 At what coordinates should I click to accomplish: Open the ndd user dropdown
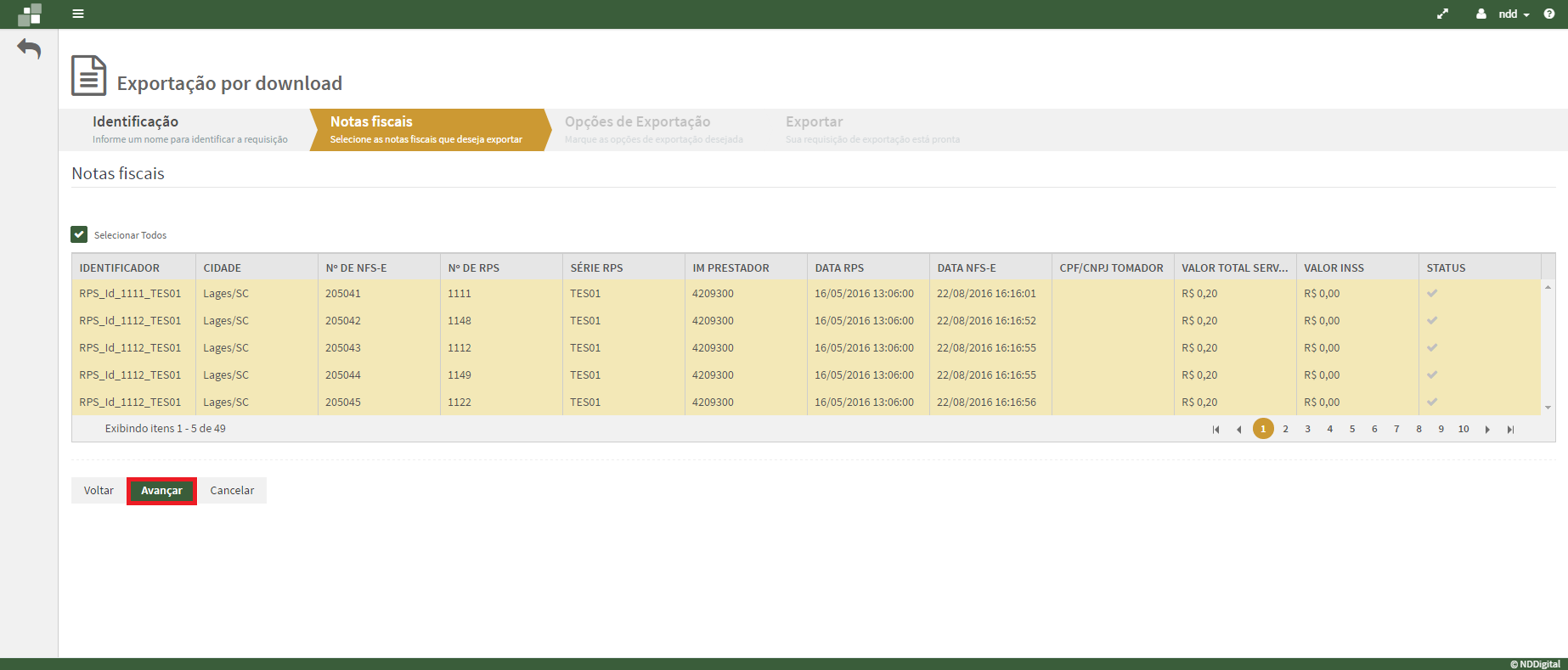tap(1507, 14)
